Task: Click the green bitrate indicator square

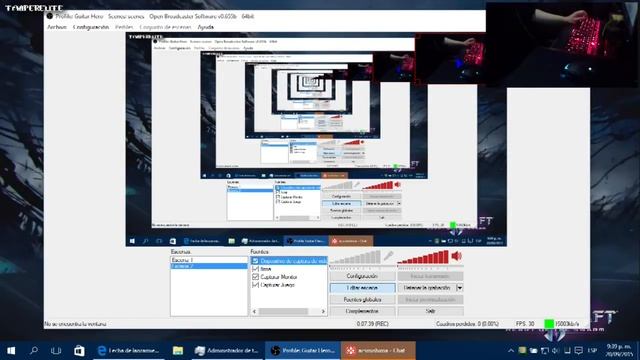Action: (549, 324)
